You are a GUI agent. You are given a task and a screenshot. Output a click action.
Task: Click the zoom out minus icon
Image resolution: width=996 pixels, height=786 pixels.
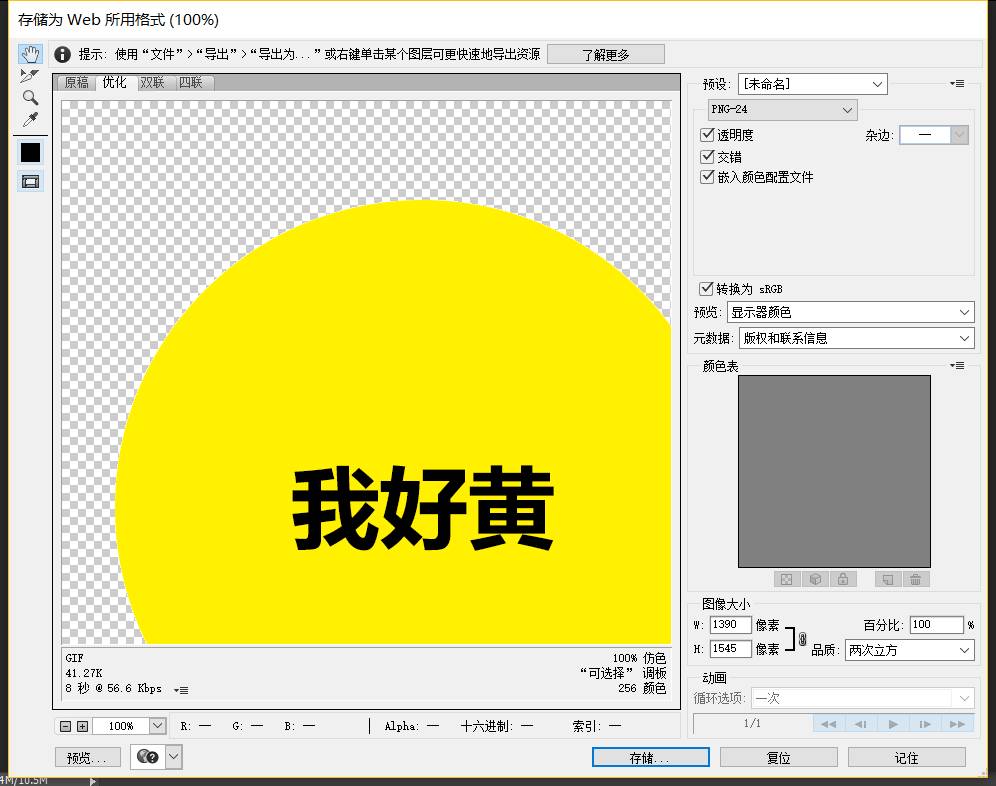click(x=65, y=726)
